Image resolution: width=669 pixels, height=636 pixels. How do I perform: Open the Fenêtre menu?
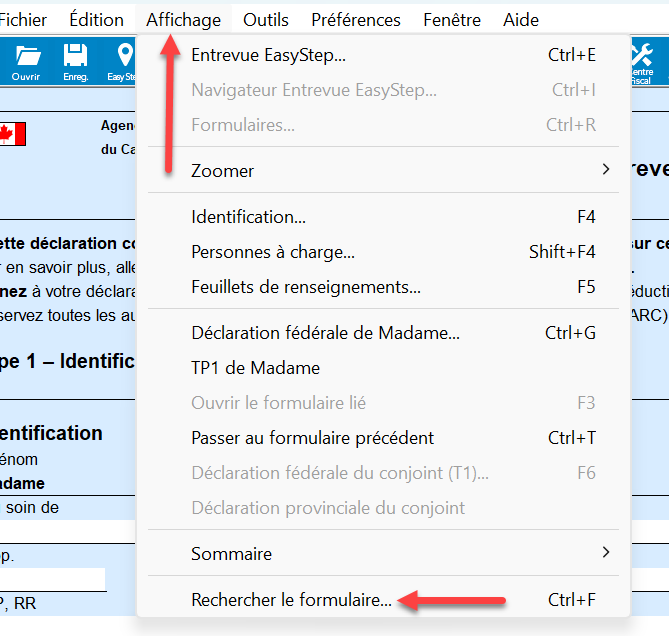pyautogui.click(x=452, y=19)
